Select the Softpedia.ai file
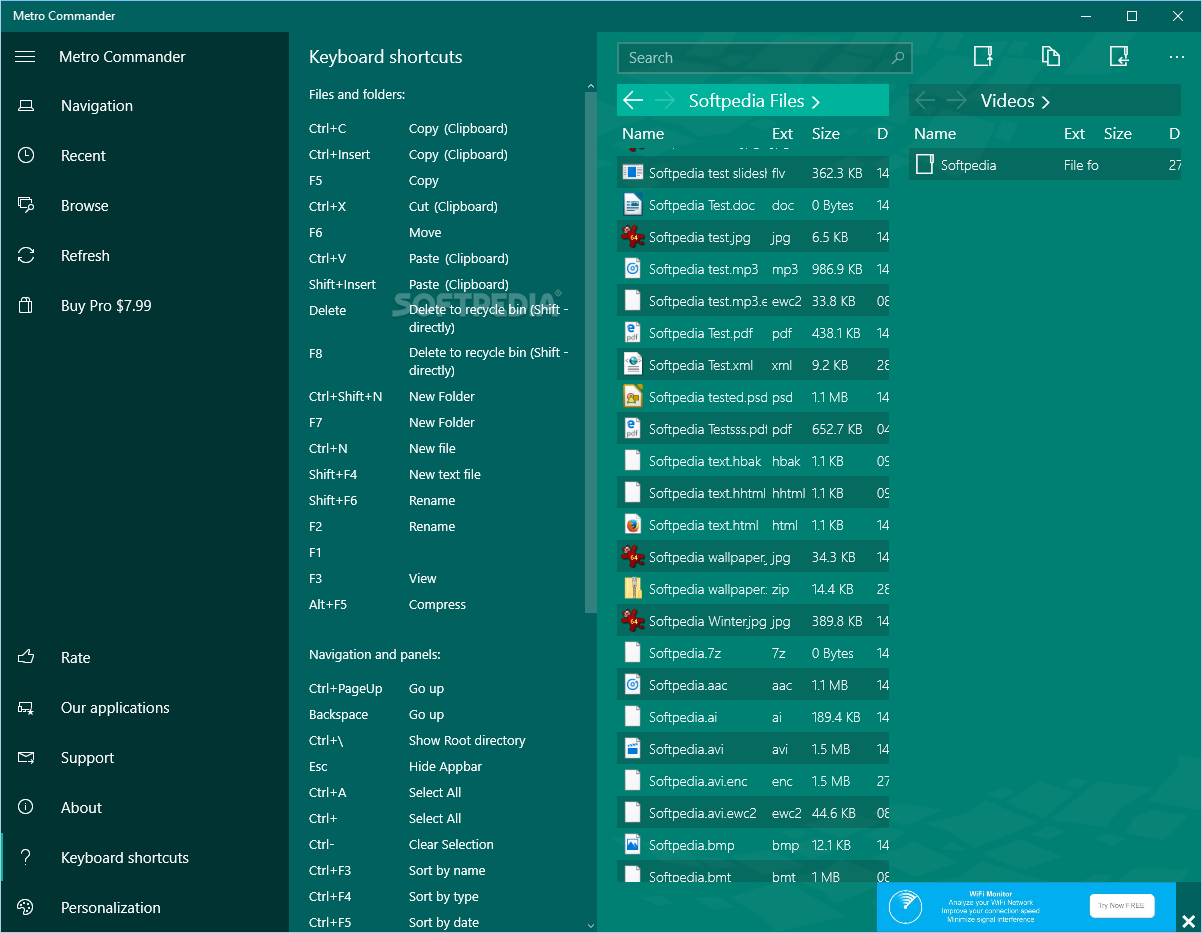This screenshot has width=1202, height=933. (753, 717)
